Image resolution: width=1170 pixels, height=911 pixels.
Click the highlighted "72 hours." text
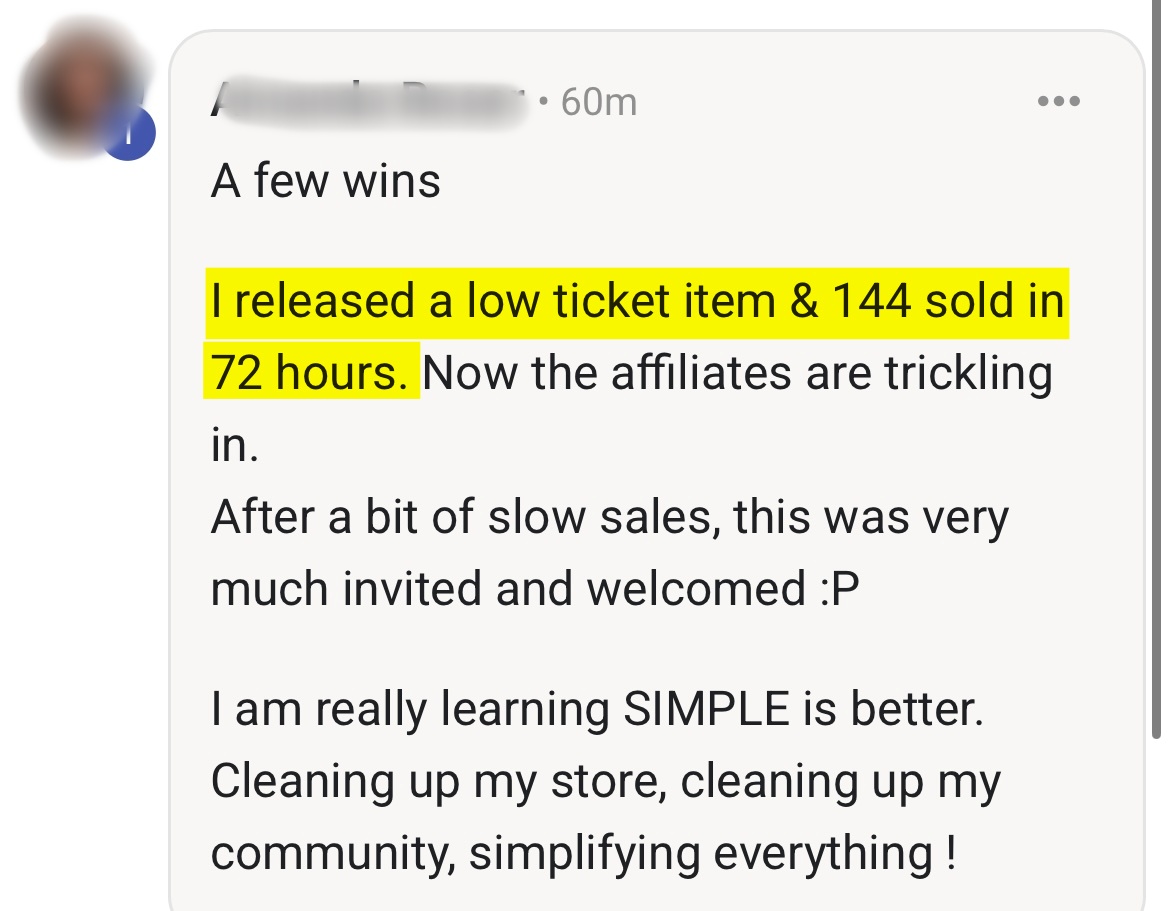(x=310, y=373)
